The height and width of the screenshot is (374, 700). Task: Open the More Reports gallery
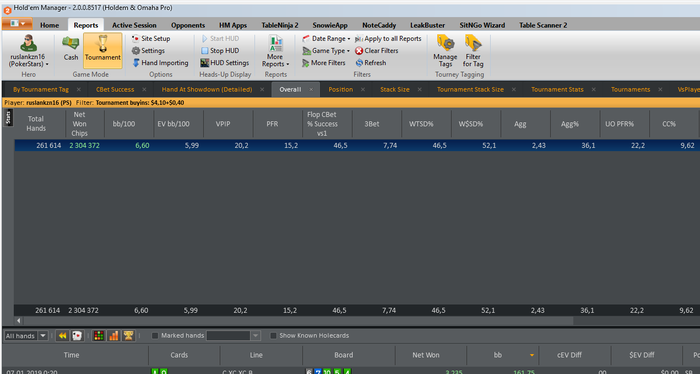pyautogui.click(x=275, y=51)
